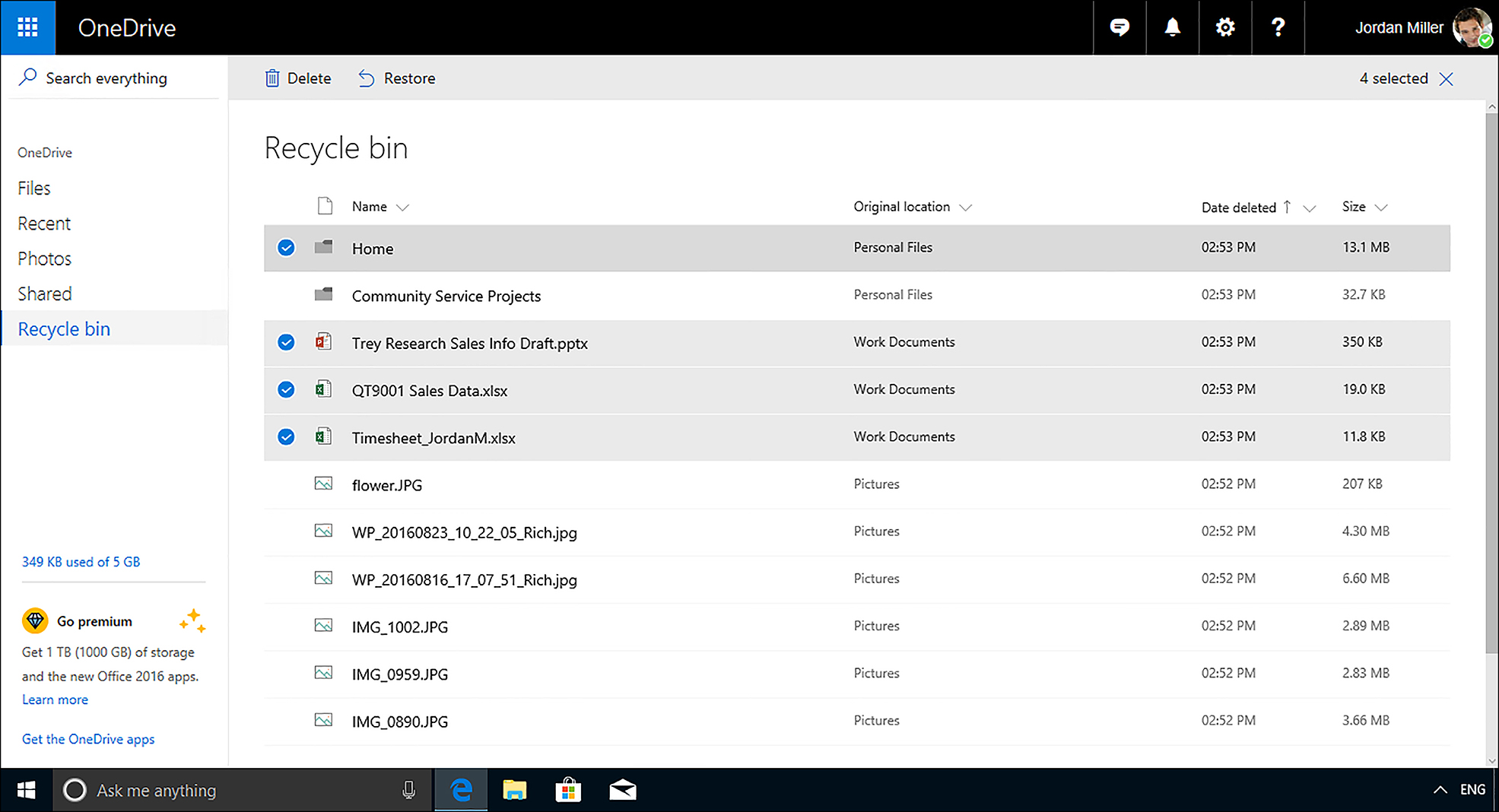Click the Home folder icon
Screen dimensions: 1499x812
(x=324, y=247)
